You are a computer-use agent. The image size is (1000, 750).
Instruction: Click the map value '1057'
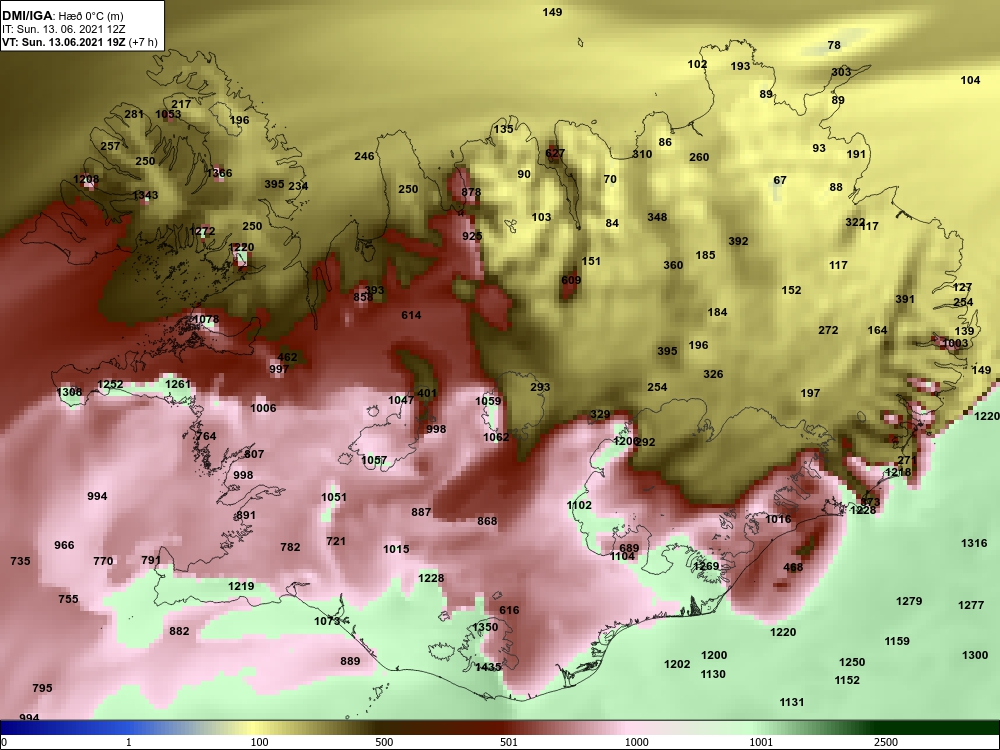(374, 460)
